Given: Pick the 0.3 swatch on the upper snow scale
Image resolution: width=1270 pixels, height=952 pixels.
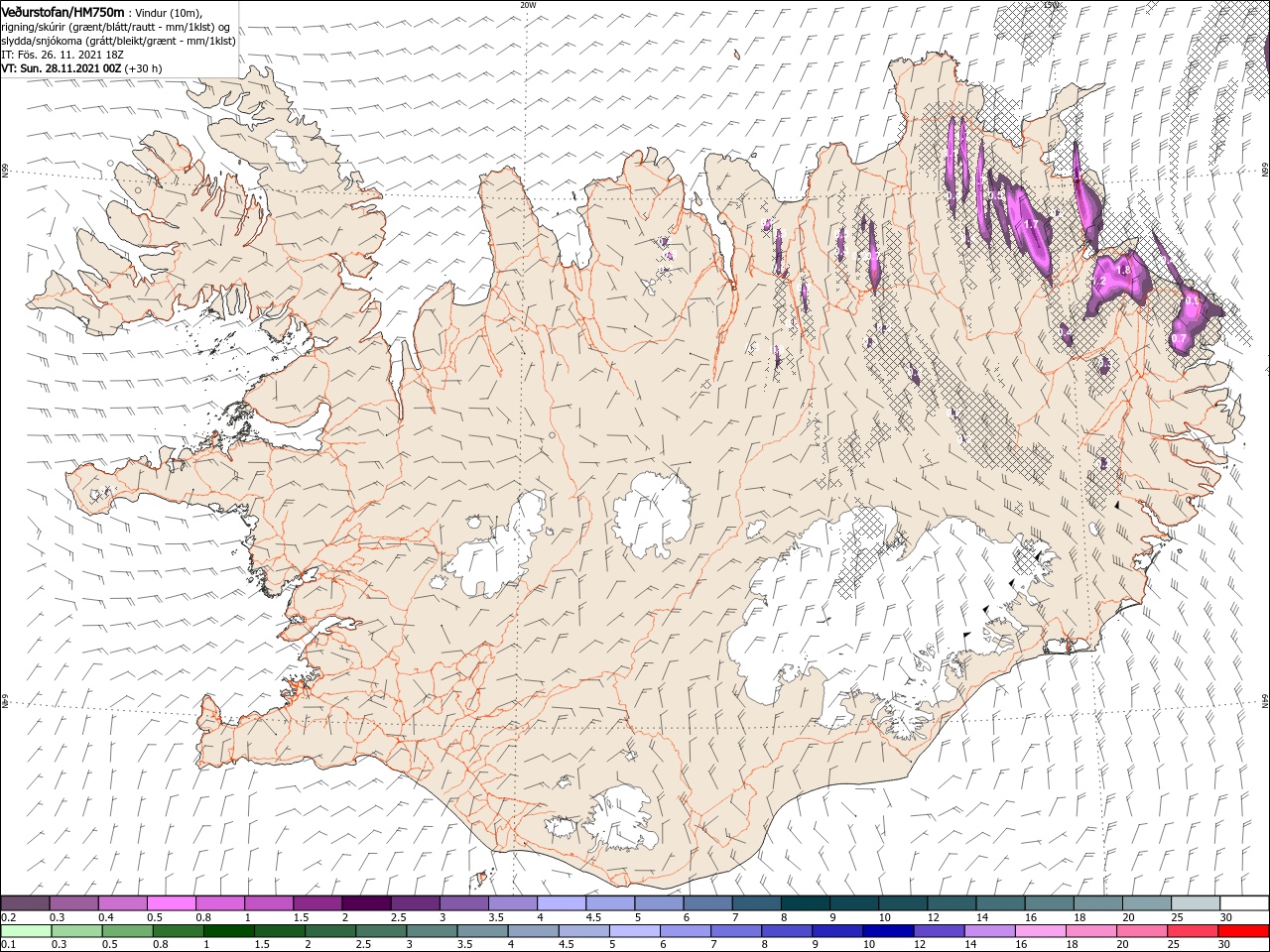Looking at the screenshot, I should coord(74,903).
